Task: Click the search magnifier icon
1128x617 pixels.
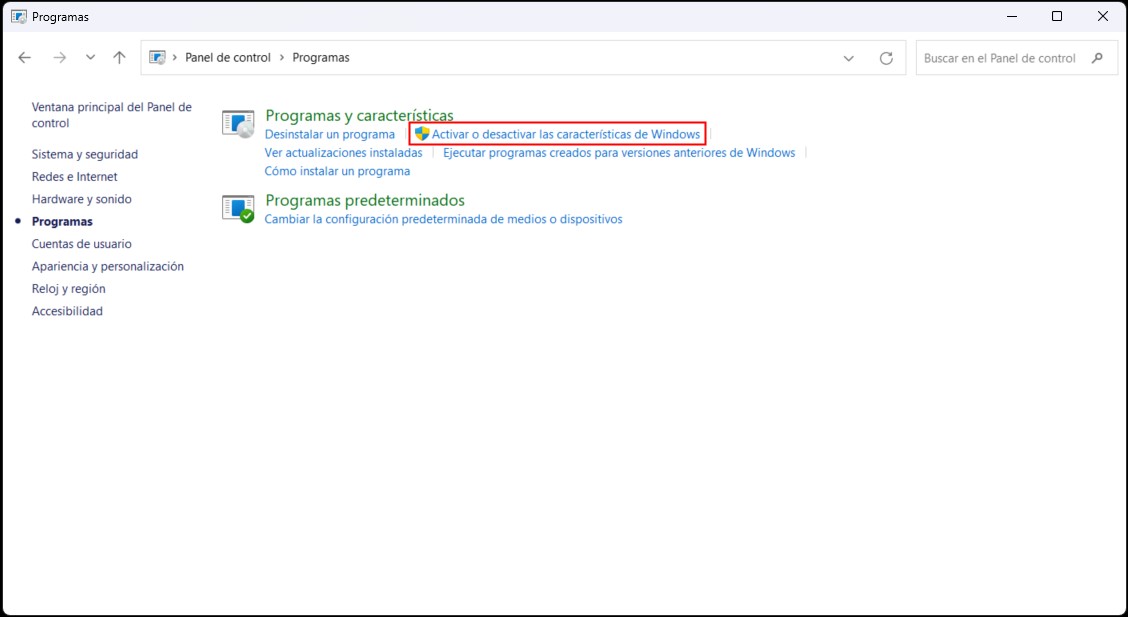Action: point(1097,58)
